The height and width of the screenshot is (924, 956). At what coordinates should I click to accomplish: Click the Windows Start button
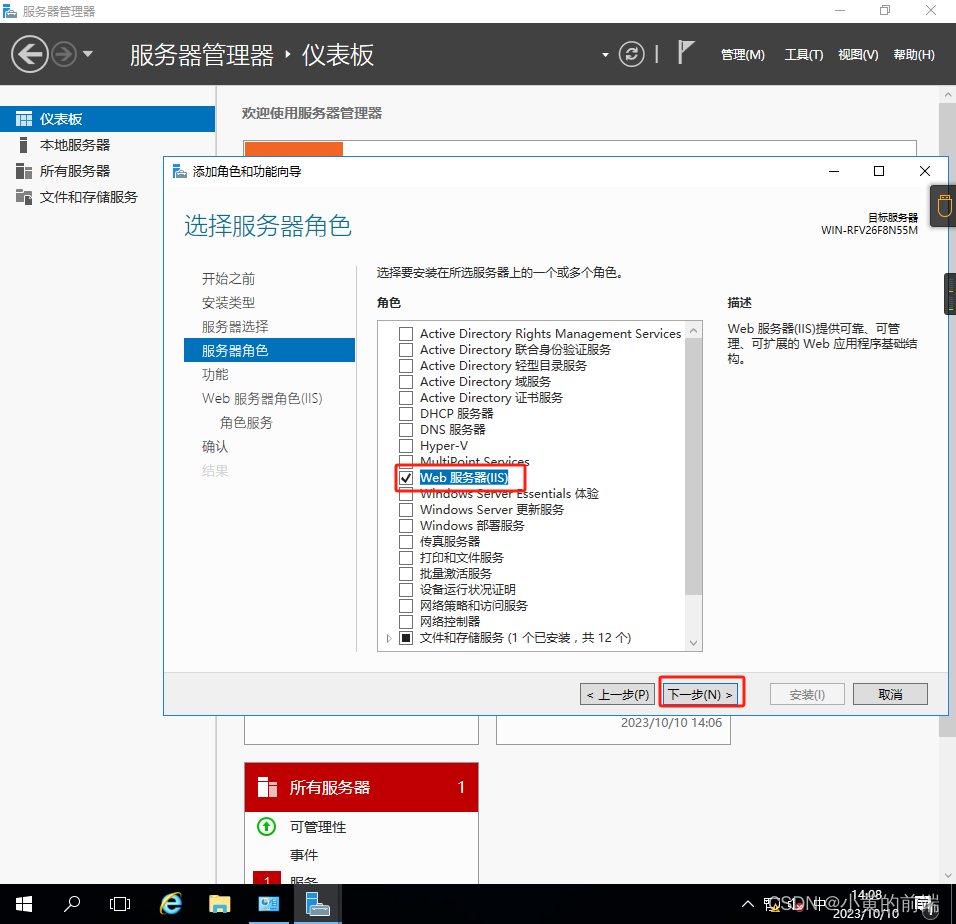(23, 903)
